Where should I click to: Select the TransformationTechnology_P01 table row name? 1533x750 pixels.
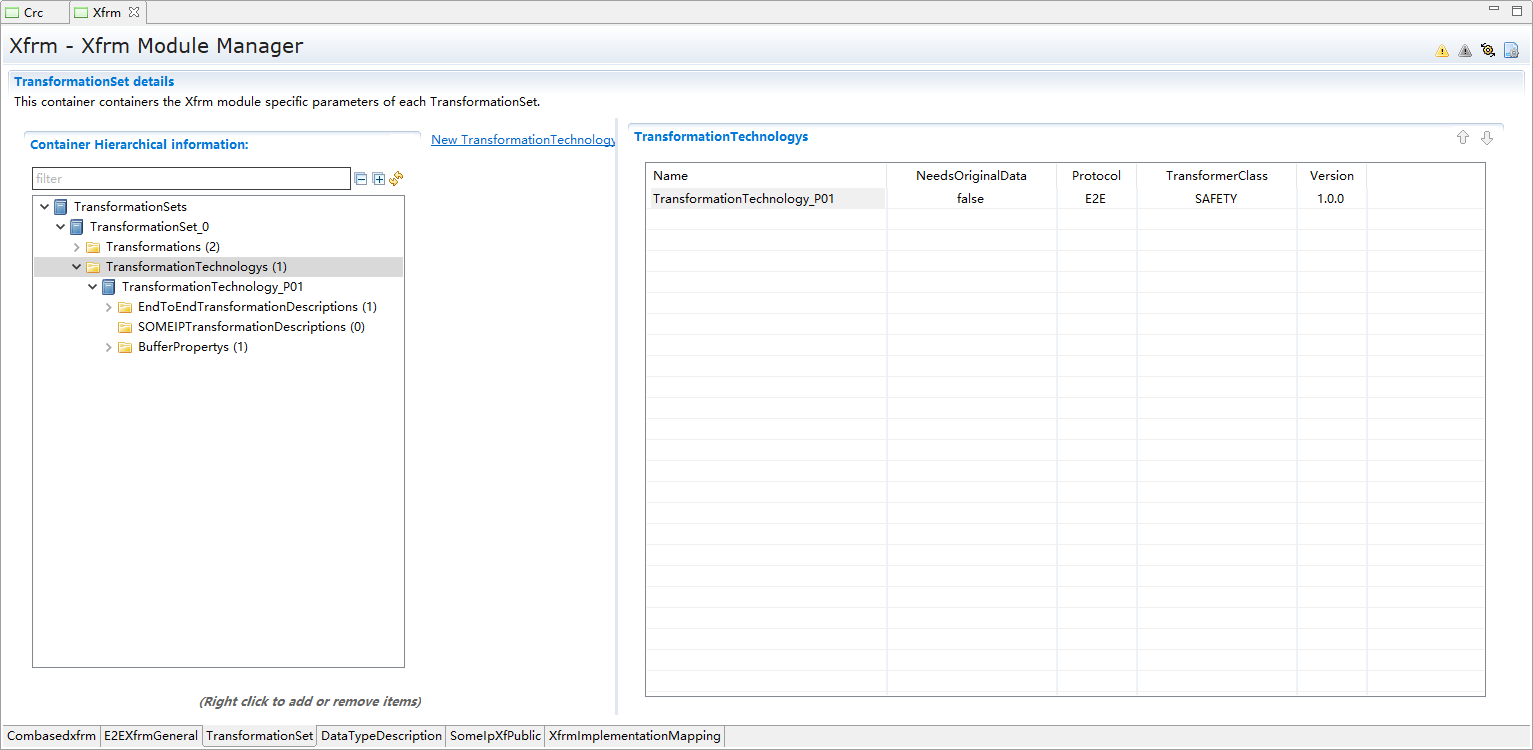pos(743,199)
